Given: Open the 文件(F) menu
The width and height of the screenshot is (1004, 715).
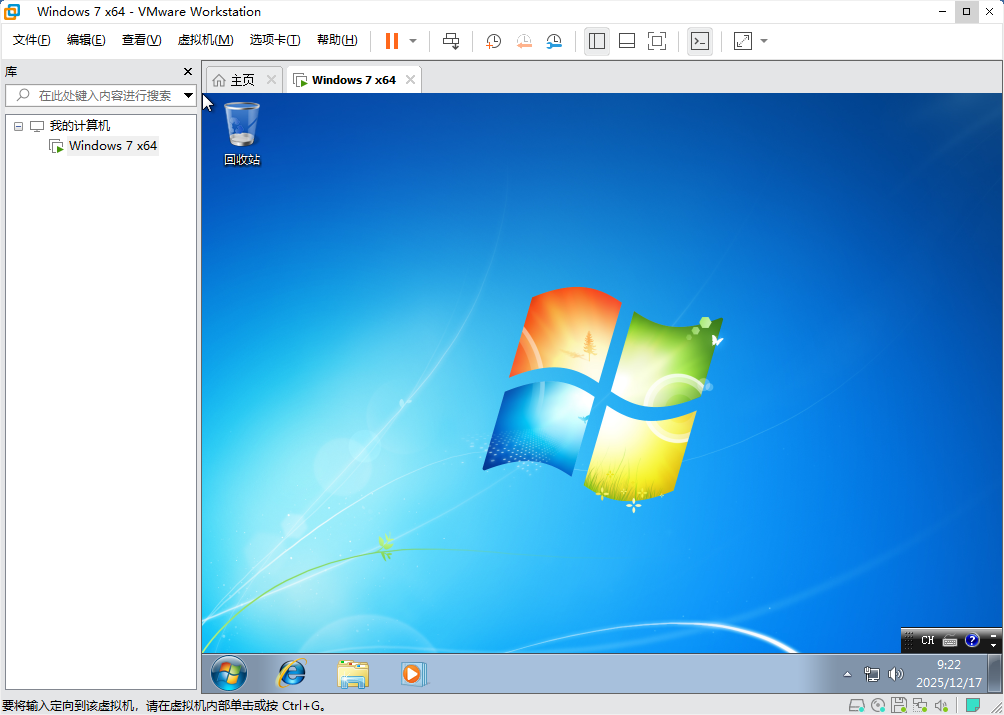Looking at the screenshot, I should (31, 40).
